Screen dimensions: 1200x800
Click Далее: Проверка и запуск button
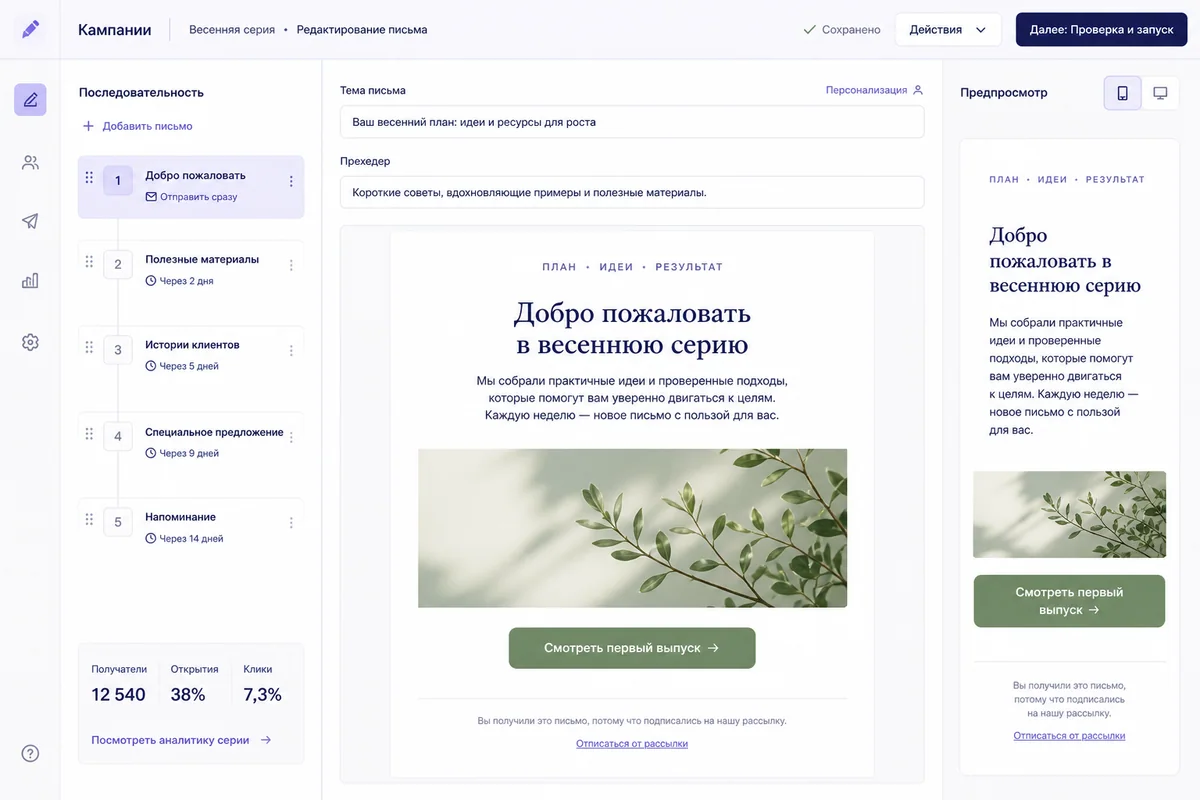[1101, 30]
